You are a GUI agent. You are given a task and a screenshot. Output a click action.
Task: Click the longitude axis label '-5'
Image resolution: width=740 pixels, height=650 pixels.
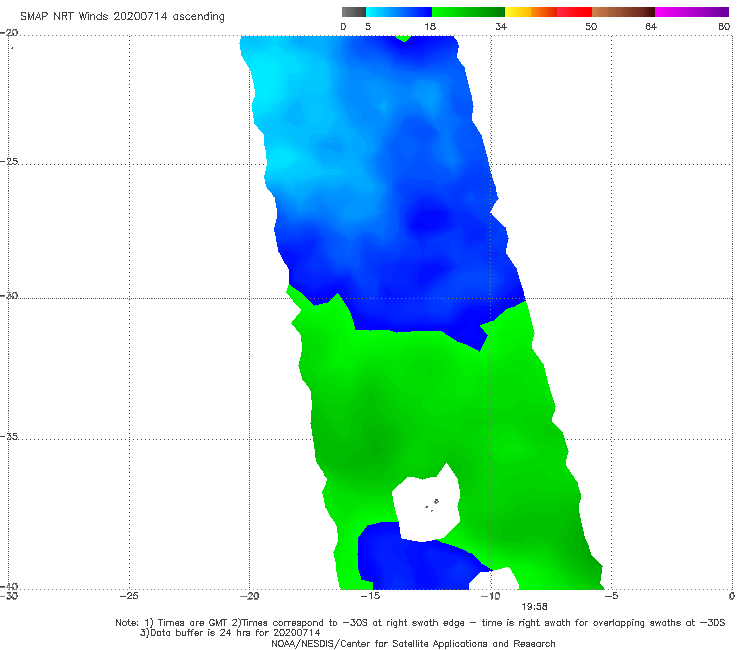[x=611, y=596]
